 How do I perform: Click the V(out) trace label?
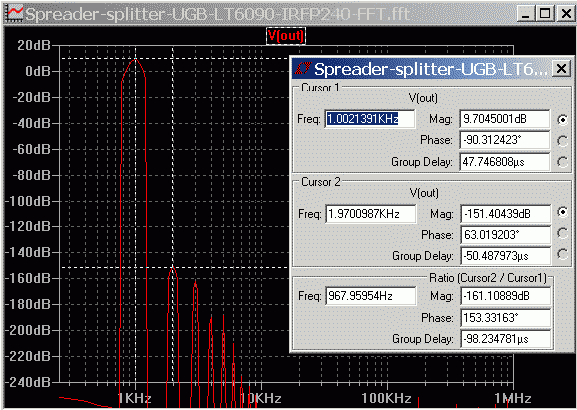point(286,36)
